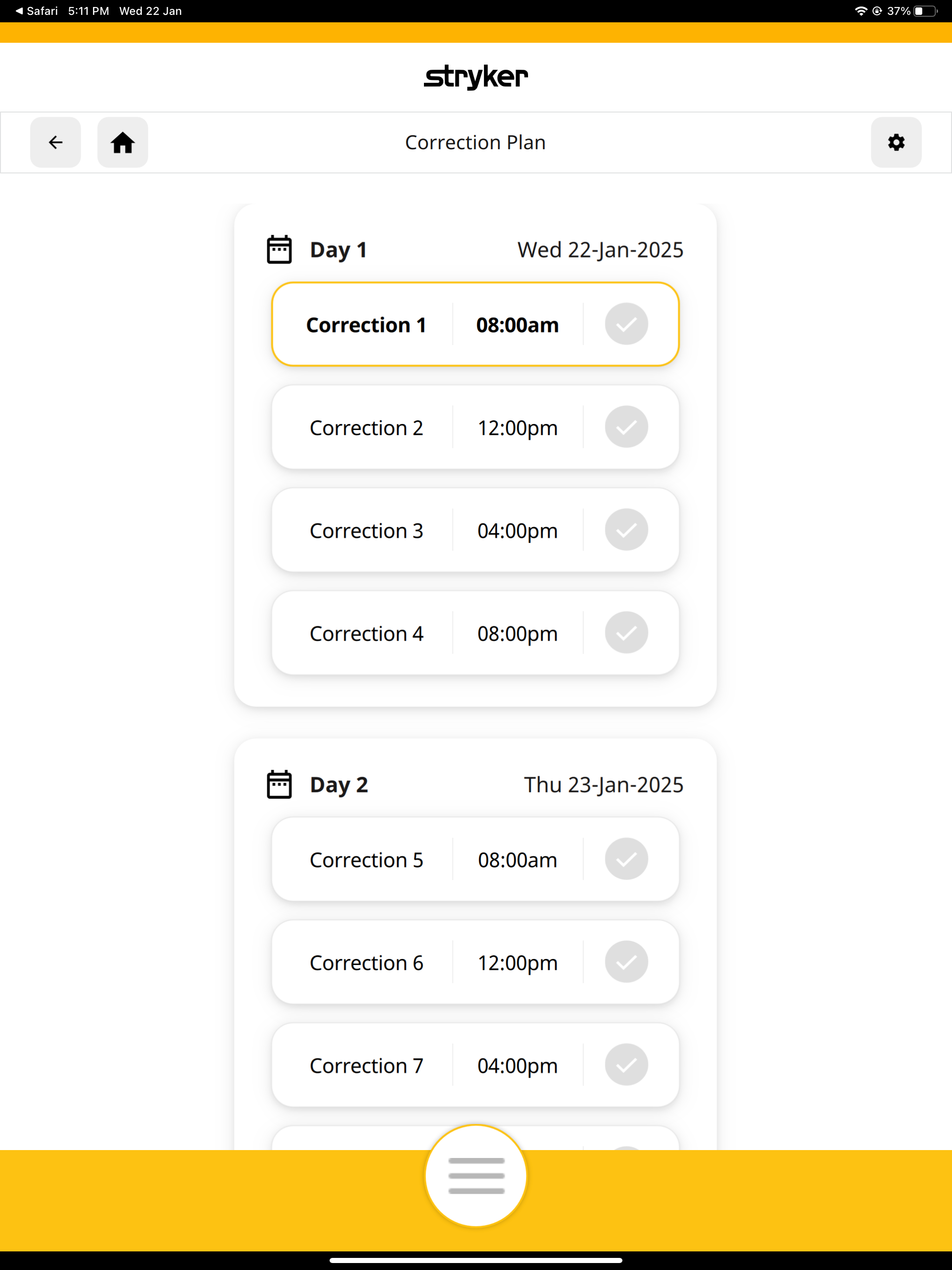Click the Day 2 calendar icon
This screenshot has width=952, height=1270.
[x=280, y=784]
